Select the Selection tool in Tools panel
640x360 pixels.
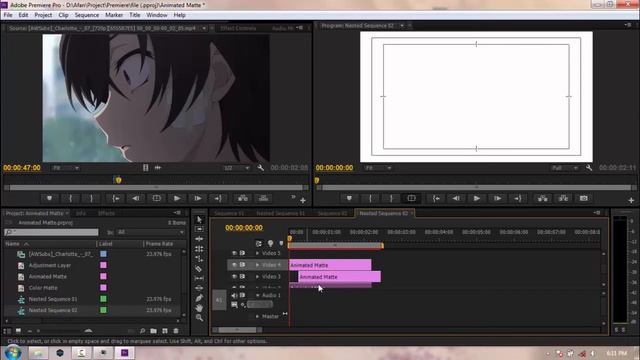tap(199, 220)
